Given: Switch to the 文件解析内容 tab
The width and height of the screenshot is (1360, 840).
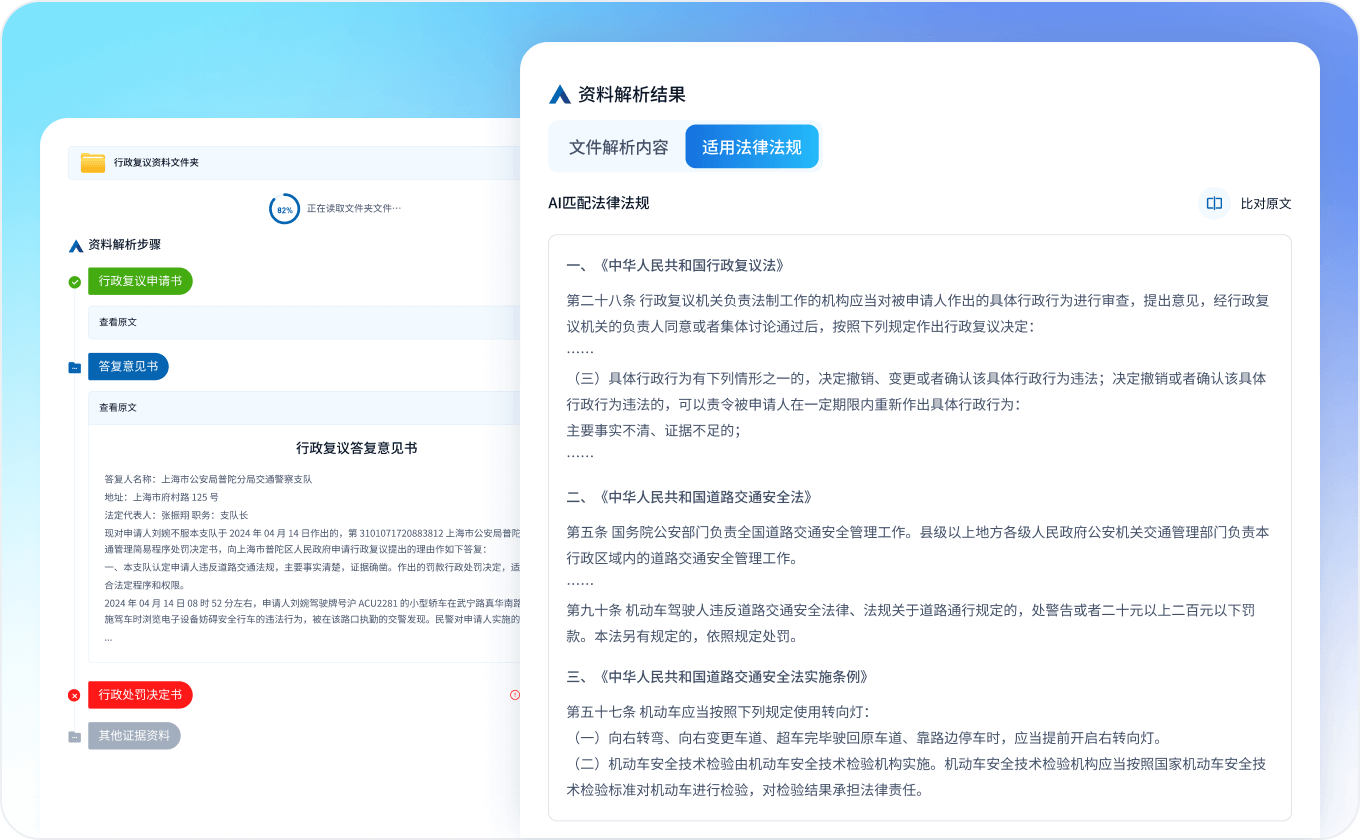Looking at the screenshot, I should (619, 147).
